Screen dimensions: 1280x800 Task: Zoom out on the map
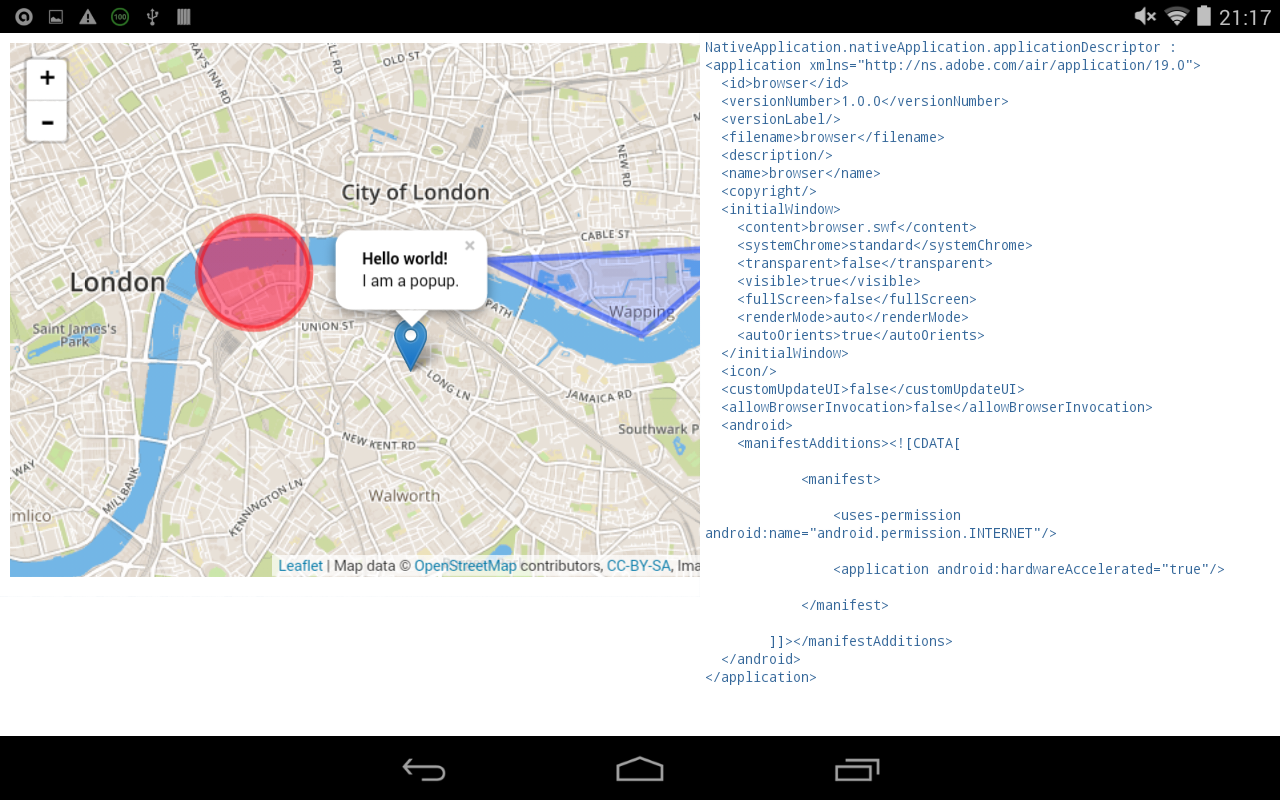tap(46, 122)
